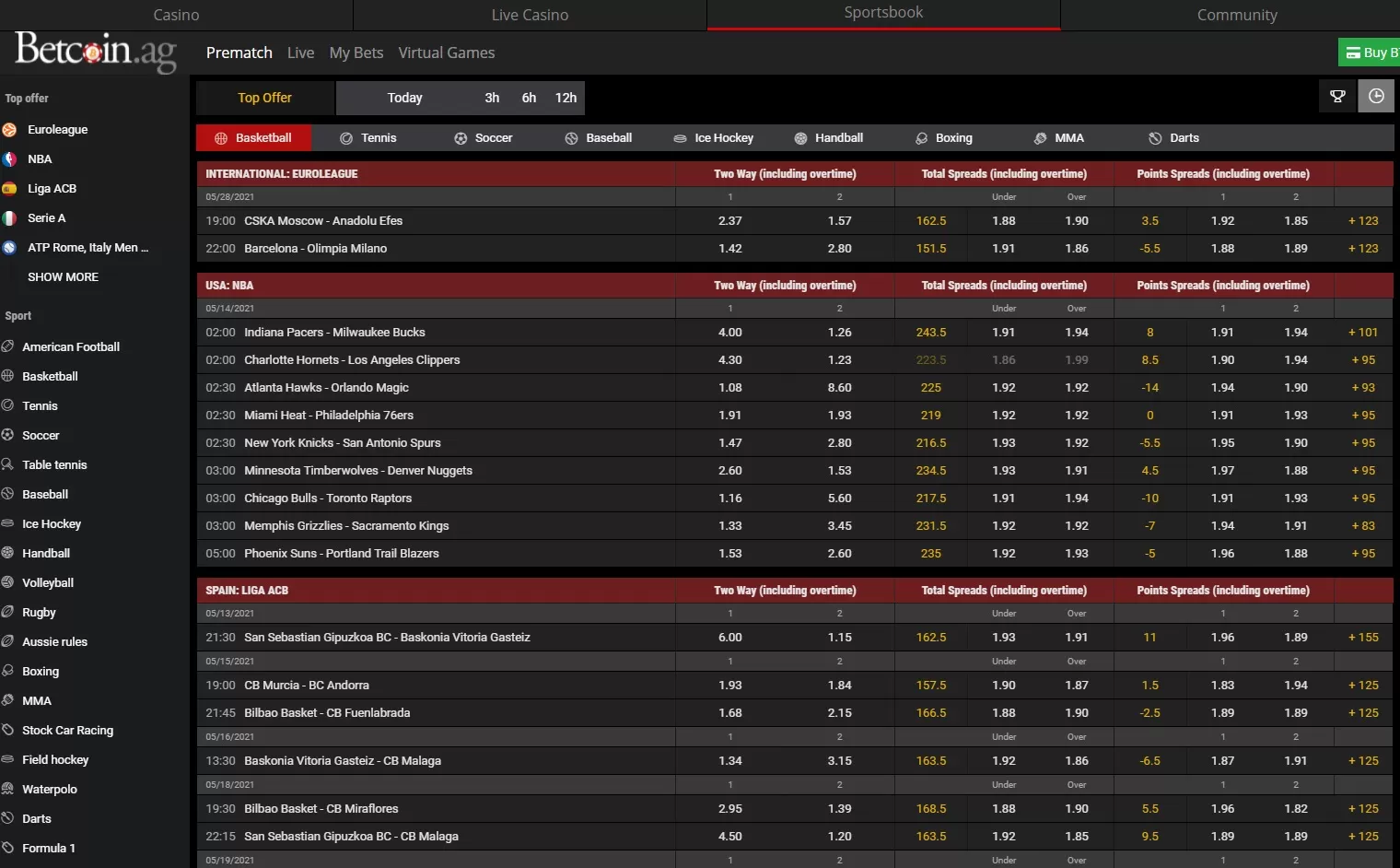The width and height of the screenshot is (1400, 868).
Task: Open Virtual Games section
Action: 447,53
